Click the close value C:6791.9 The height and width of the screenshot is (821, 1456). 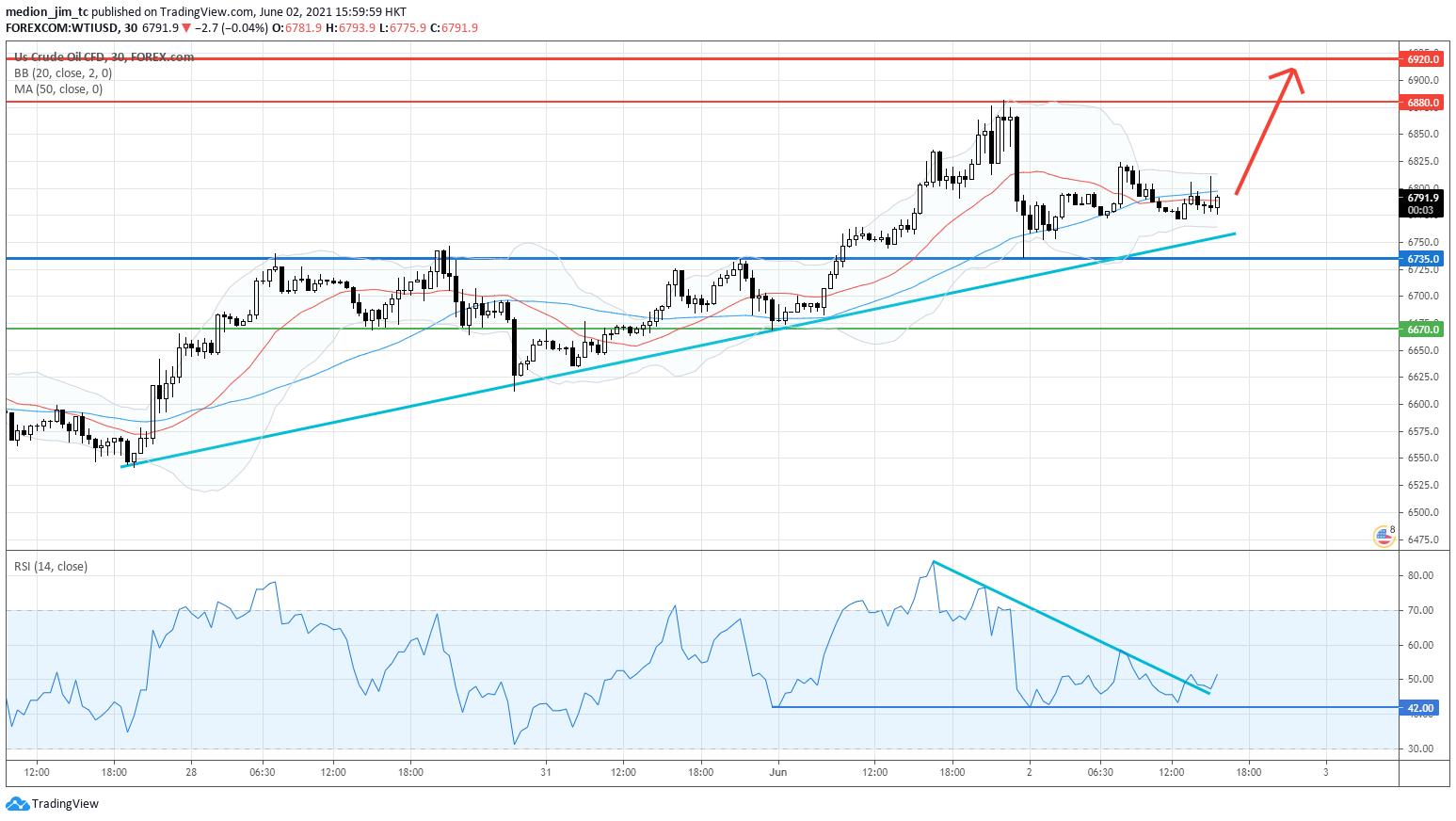454,27
